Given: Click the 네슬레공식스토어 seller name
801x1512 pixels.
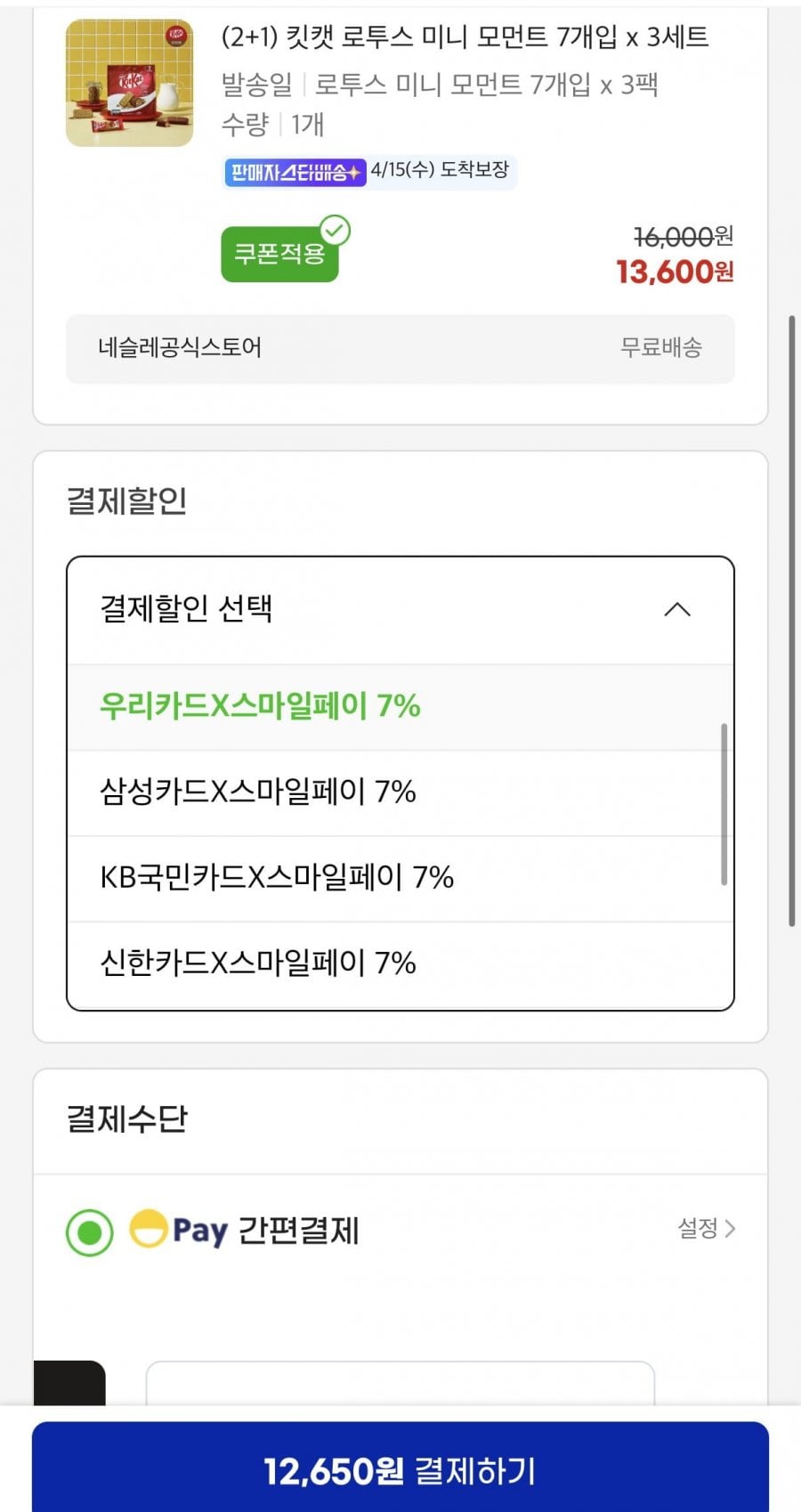Looking at the screenshot, I should coord(180,347).
